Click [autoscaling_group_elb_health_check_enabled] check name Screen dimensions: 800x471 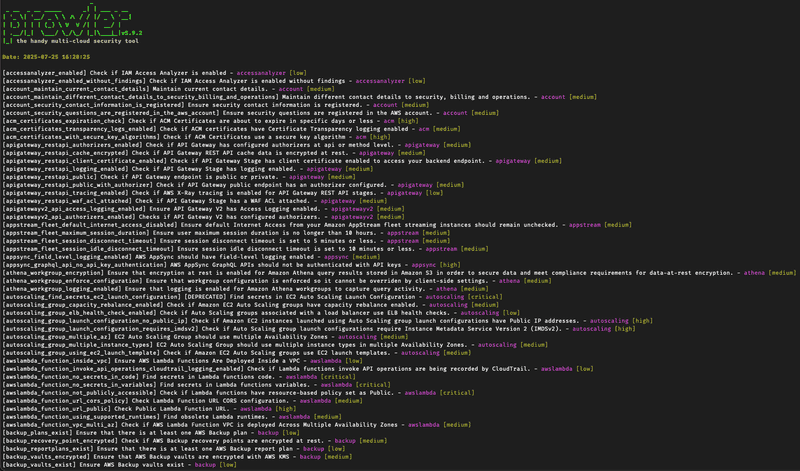pyautogui.click(x=79, y=313)
